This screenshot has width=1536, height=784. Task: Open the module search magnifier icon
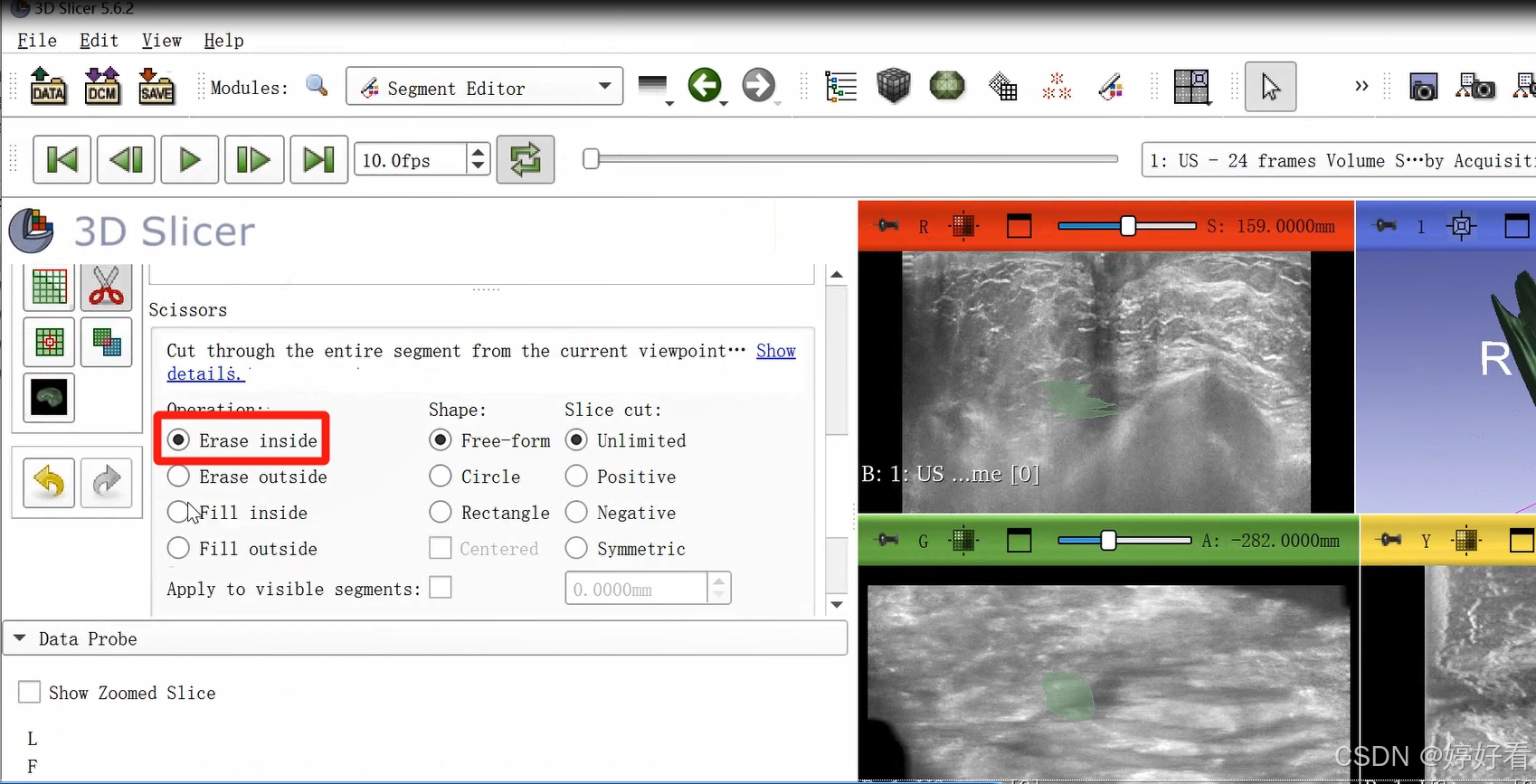tap(317, 86)
